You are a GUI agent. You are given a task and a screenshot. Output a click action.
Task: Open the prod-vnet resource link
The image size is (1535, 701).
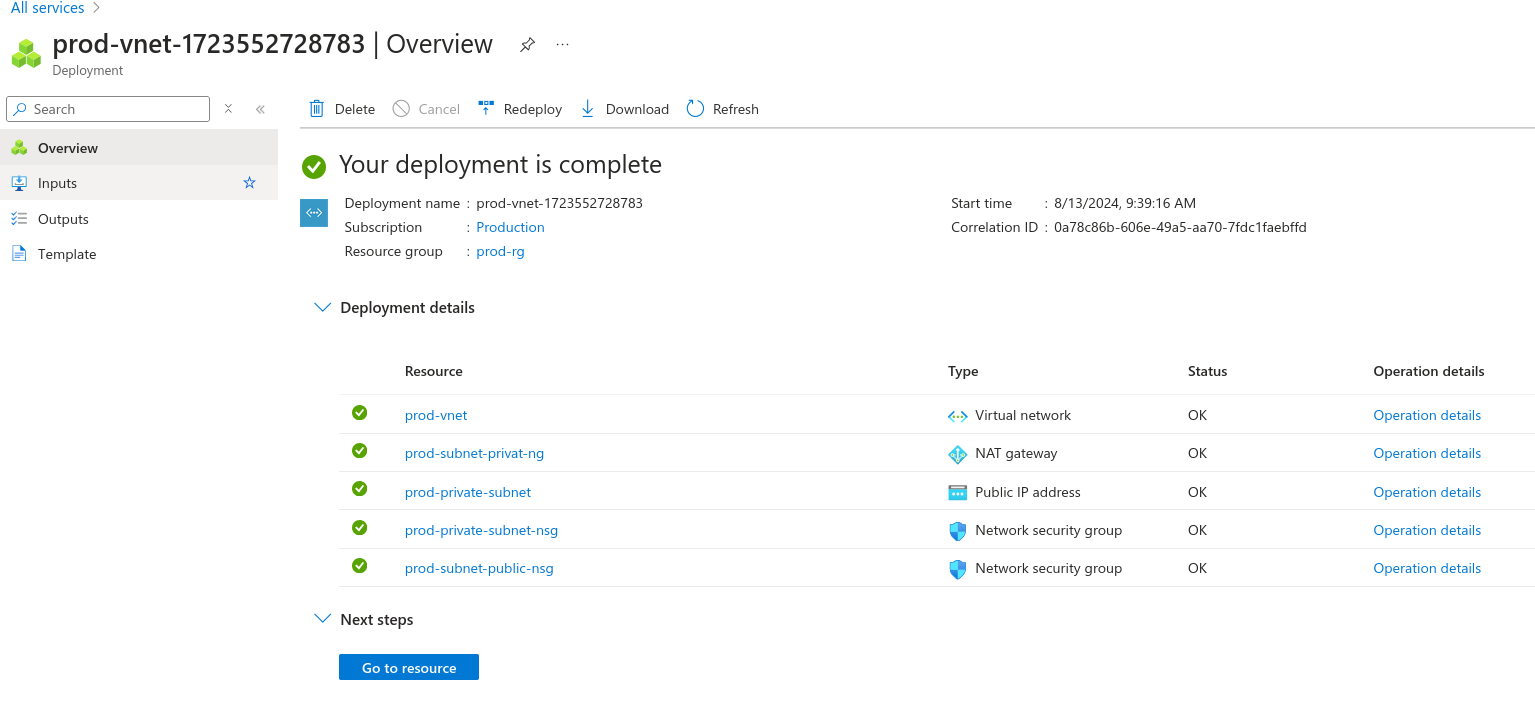(x=436, y=415)
